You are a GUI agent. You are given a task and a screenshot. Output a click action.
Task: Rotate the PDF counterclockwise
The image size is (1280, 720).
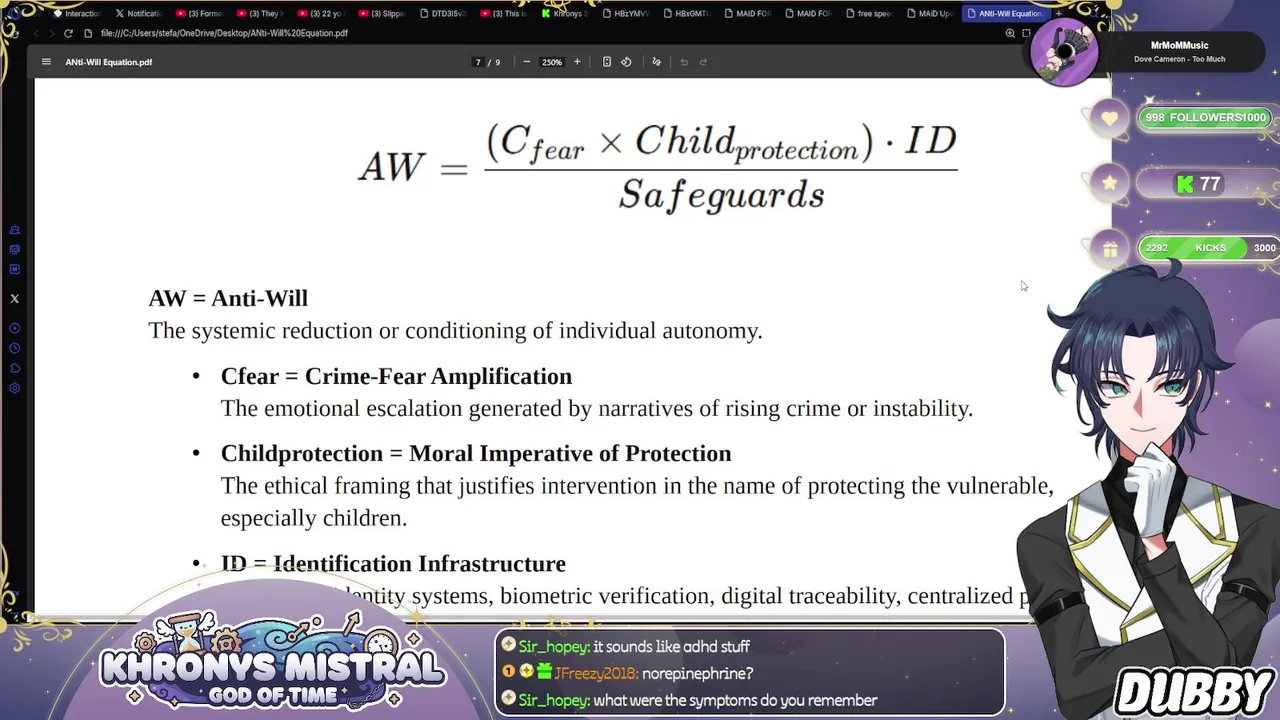coord(626,62)
